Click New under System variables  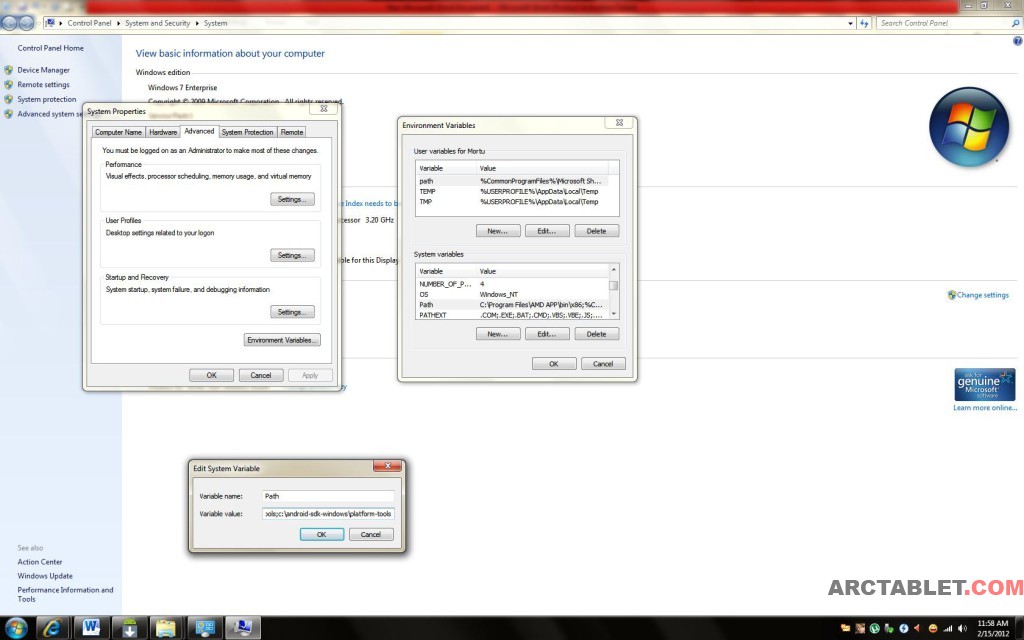498,334
